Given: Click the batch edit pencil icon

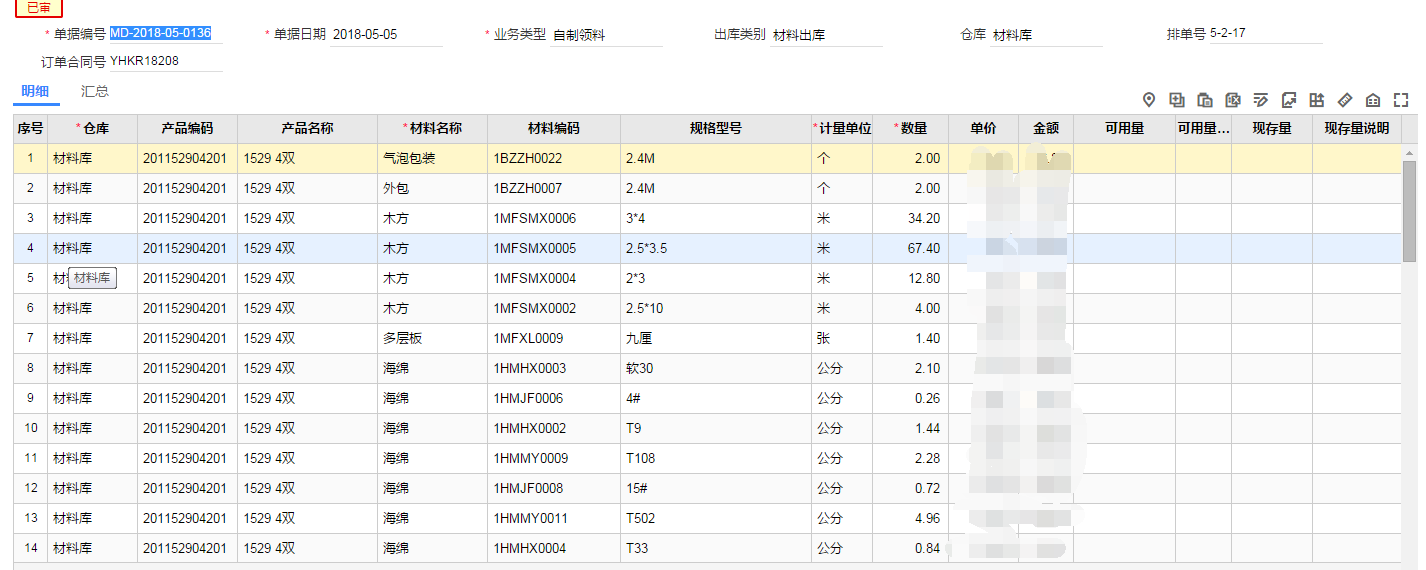Looking at the screenshot, I should point(1261,100).
